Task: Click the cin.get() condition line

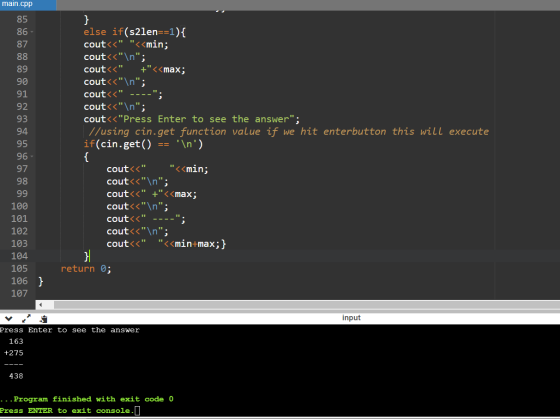Action: click(143, 144)
